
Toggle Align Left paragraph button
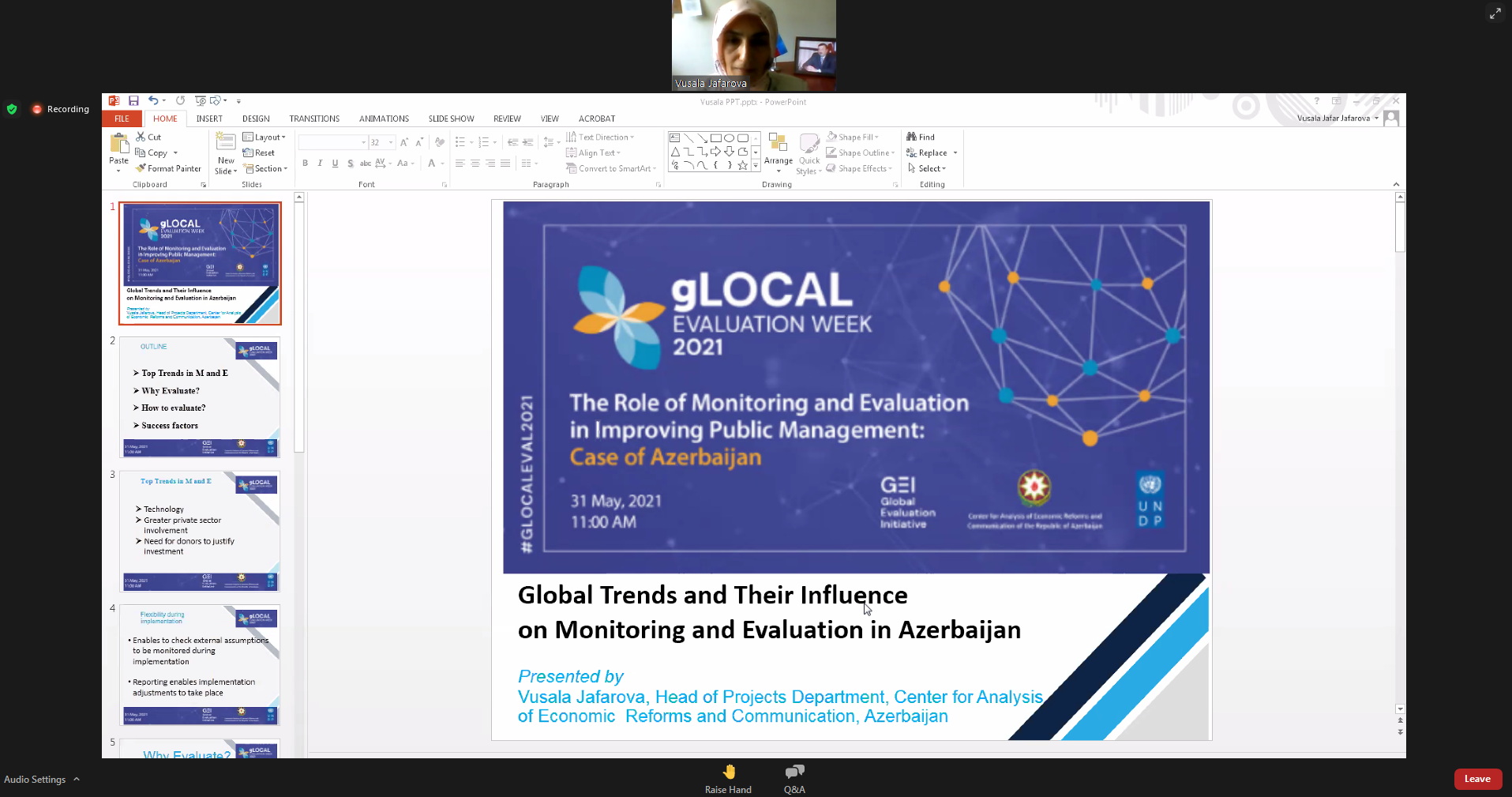click(x=460, y=164)
